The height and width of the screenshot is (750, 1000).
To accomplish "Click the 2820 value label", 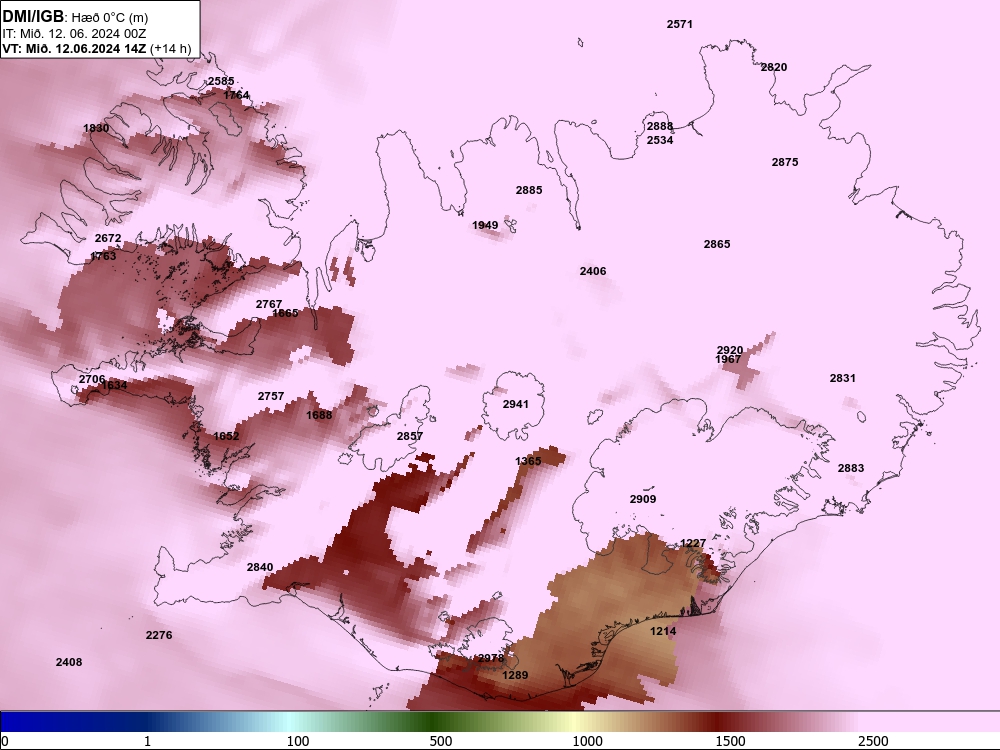I will point(774,67).
